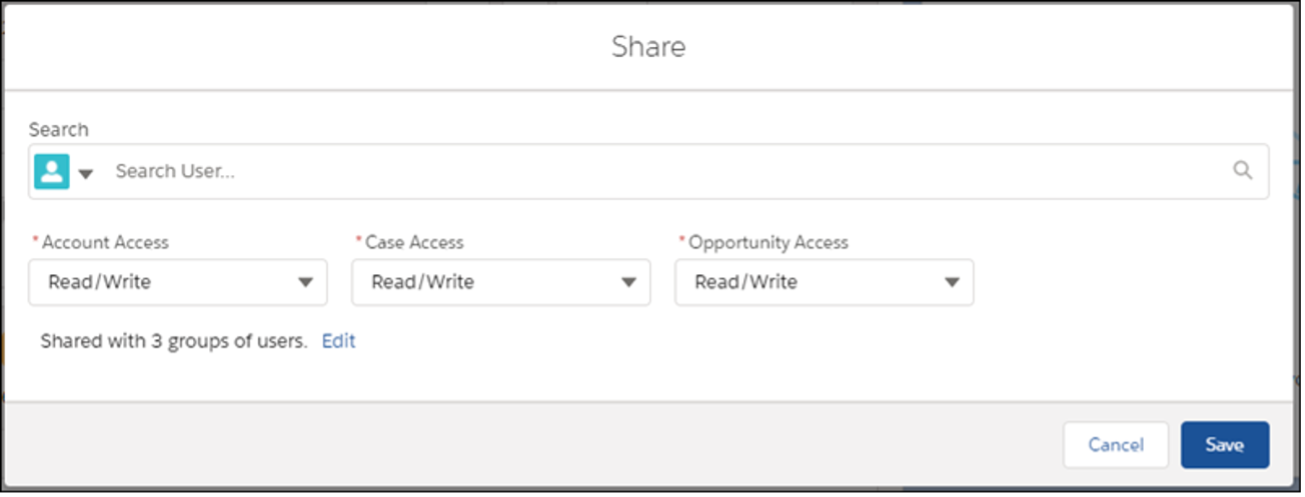The width and height of the screenshot is (1305, 497).
Task: Click the Search field label
Action: click(58, 130)
